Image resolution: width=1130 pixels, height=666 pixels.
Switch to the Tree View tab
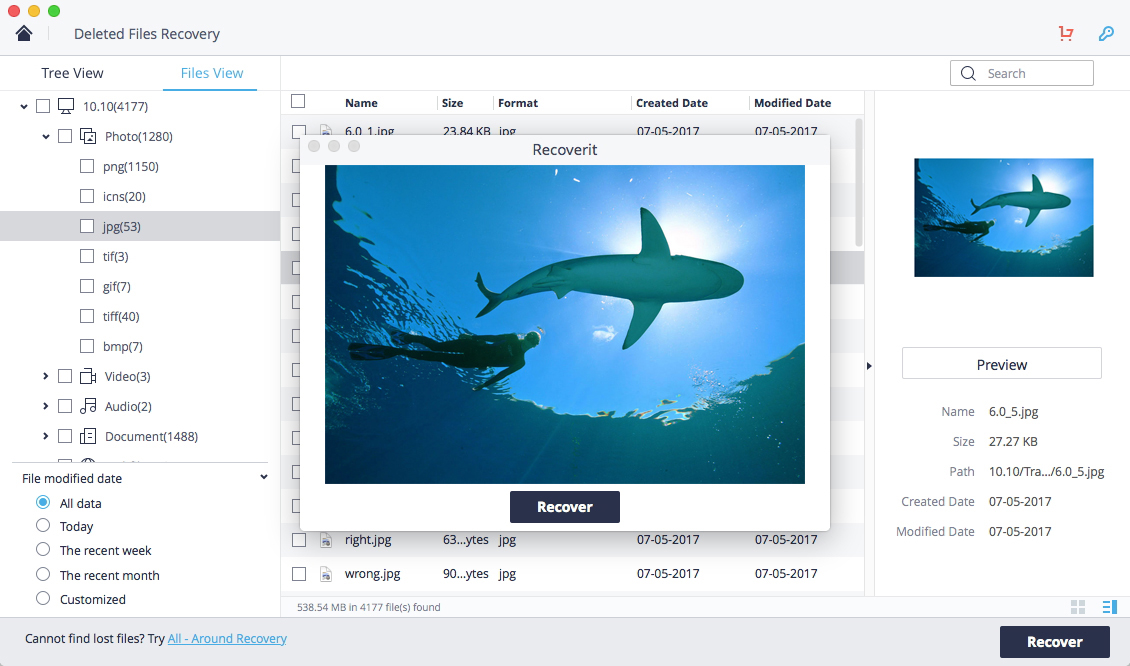pos(72,73)
